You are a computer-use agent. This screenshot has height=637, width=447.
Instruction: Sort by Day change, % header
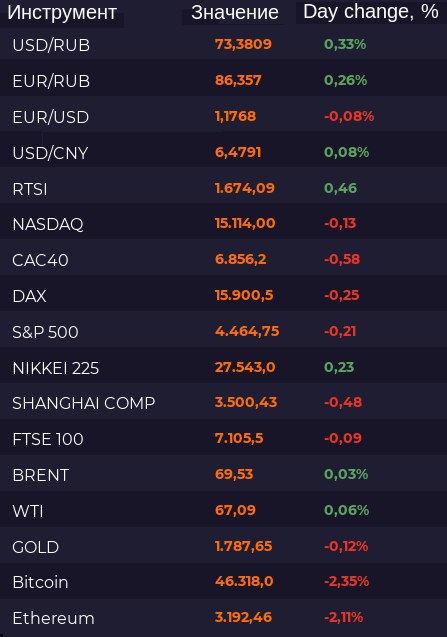tap(371, 12)
